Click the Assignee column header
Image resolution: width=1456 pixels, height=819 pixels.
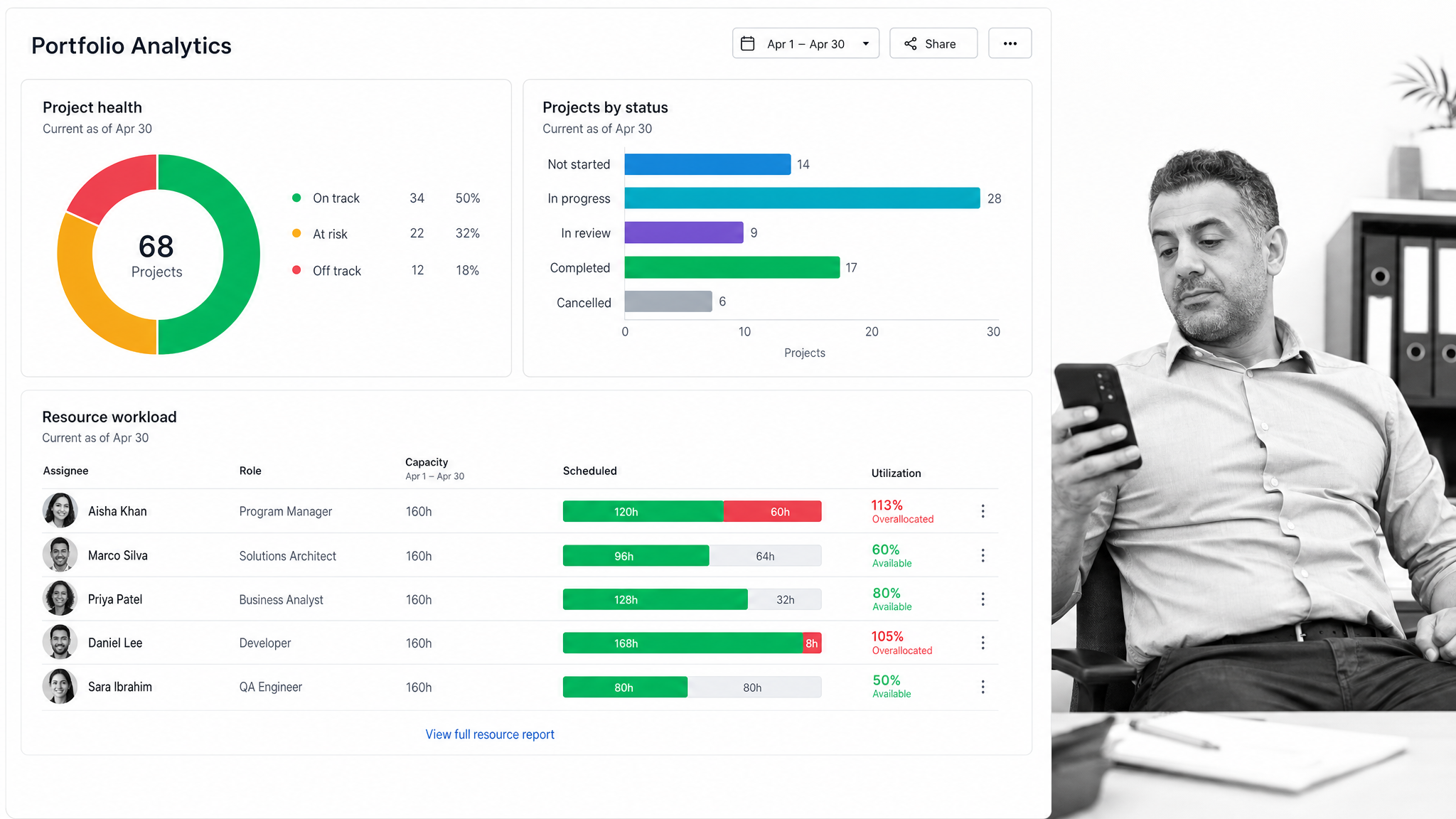pos(65,471)
